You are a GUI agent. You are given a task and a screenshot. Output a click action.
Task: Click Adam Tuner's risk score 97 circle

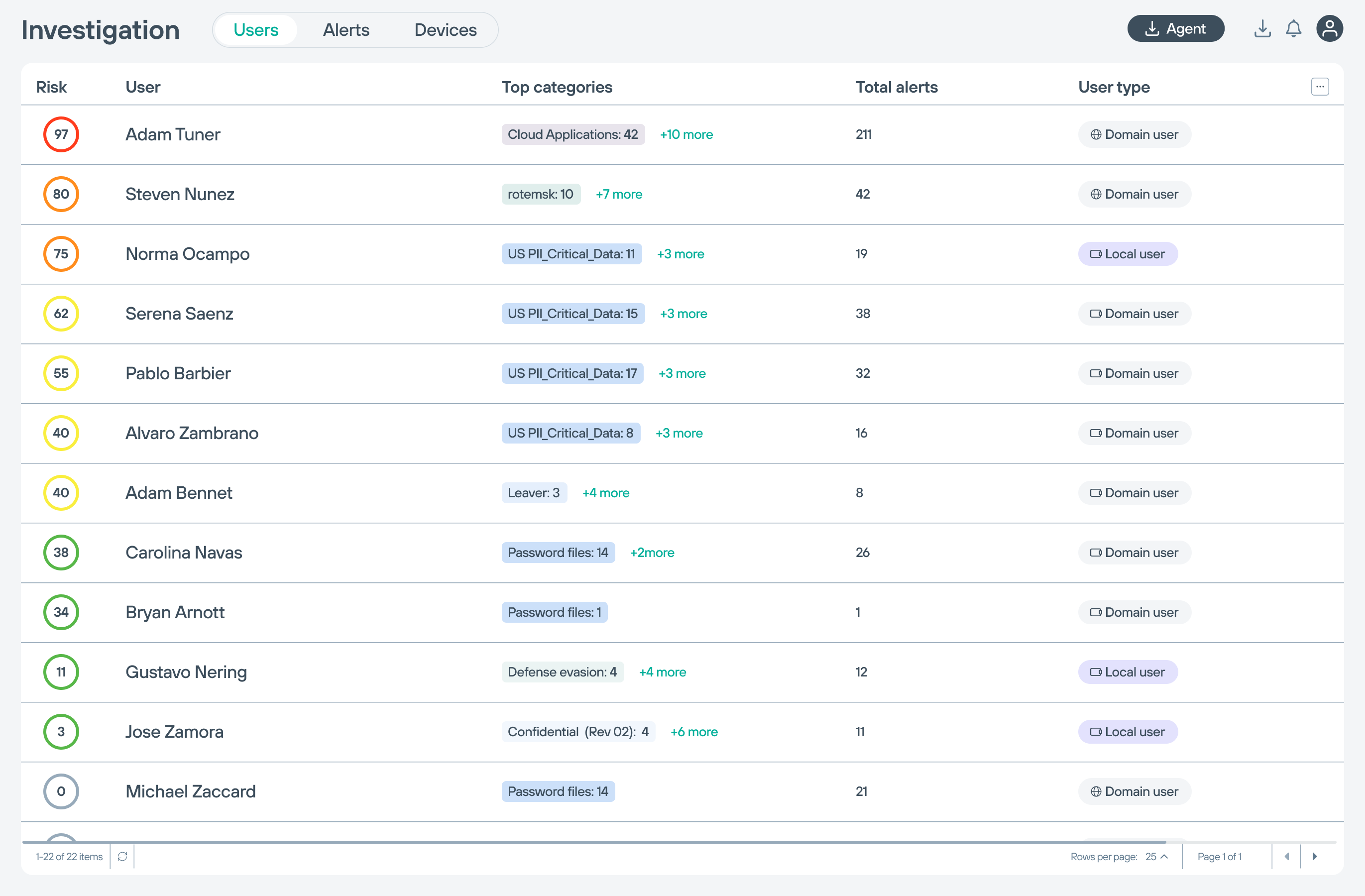tap(61, 134)
